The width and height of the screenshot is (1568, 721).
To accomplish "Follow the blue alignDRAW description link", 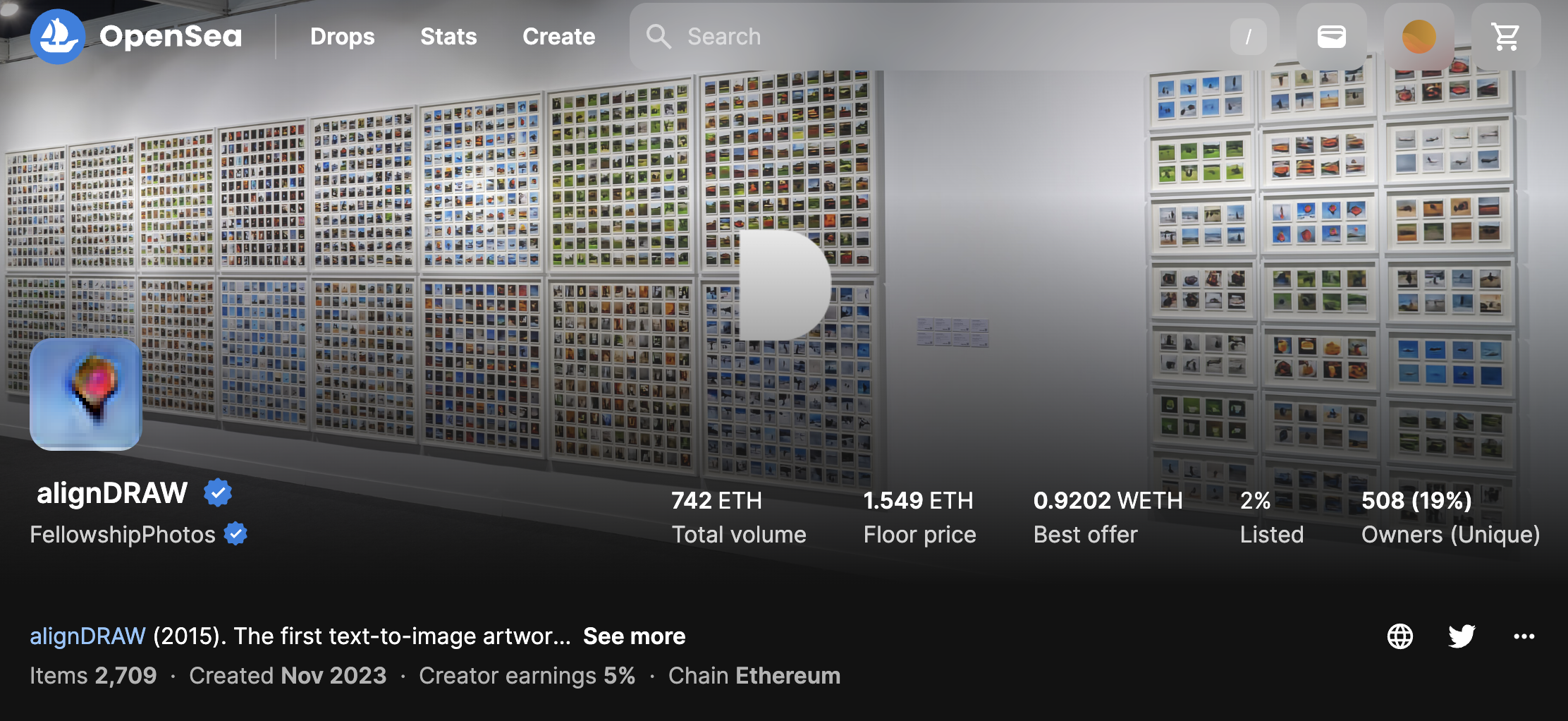I will (x=87, y=636).
